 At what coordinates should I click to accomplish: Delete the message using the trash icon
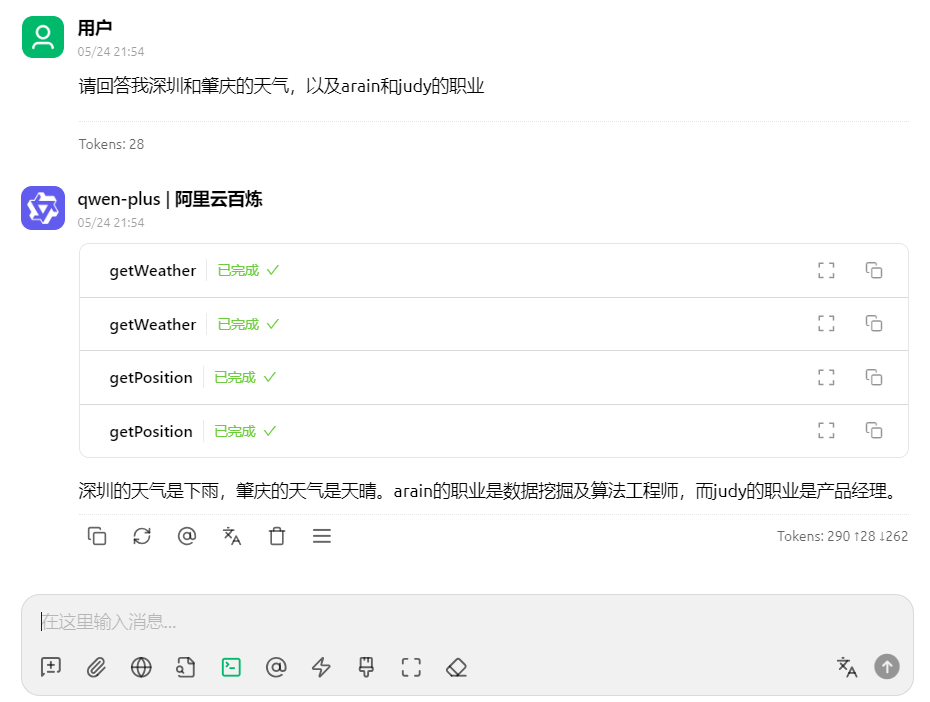277,536
